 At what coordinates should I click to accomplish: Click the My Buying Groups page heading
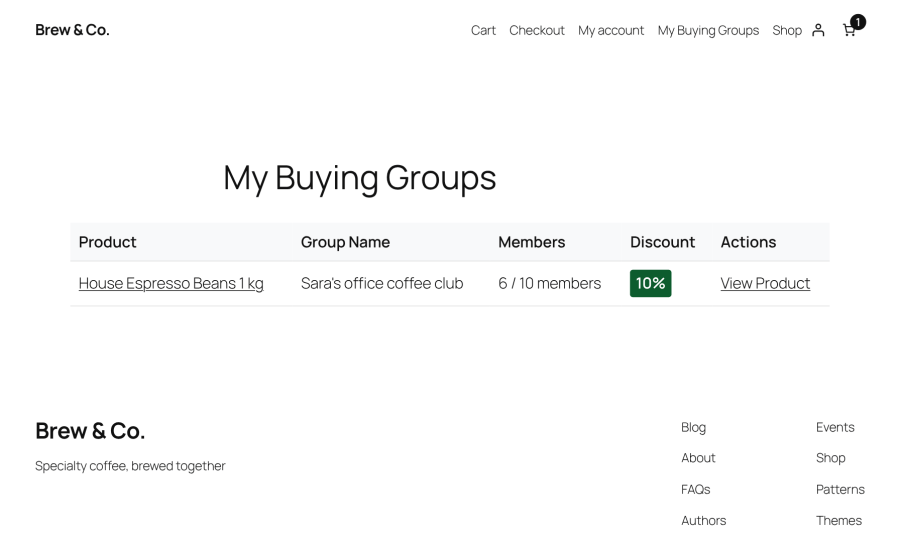[x=359, y=178]
